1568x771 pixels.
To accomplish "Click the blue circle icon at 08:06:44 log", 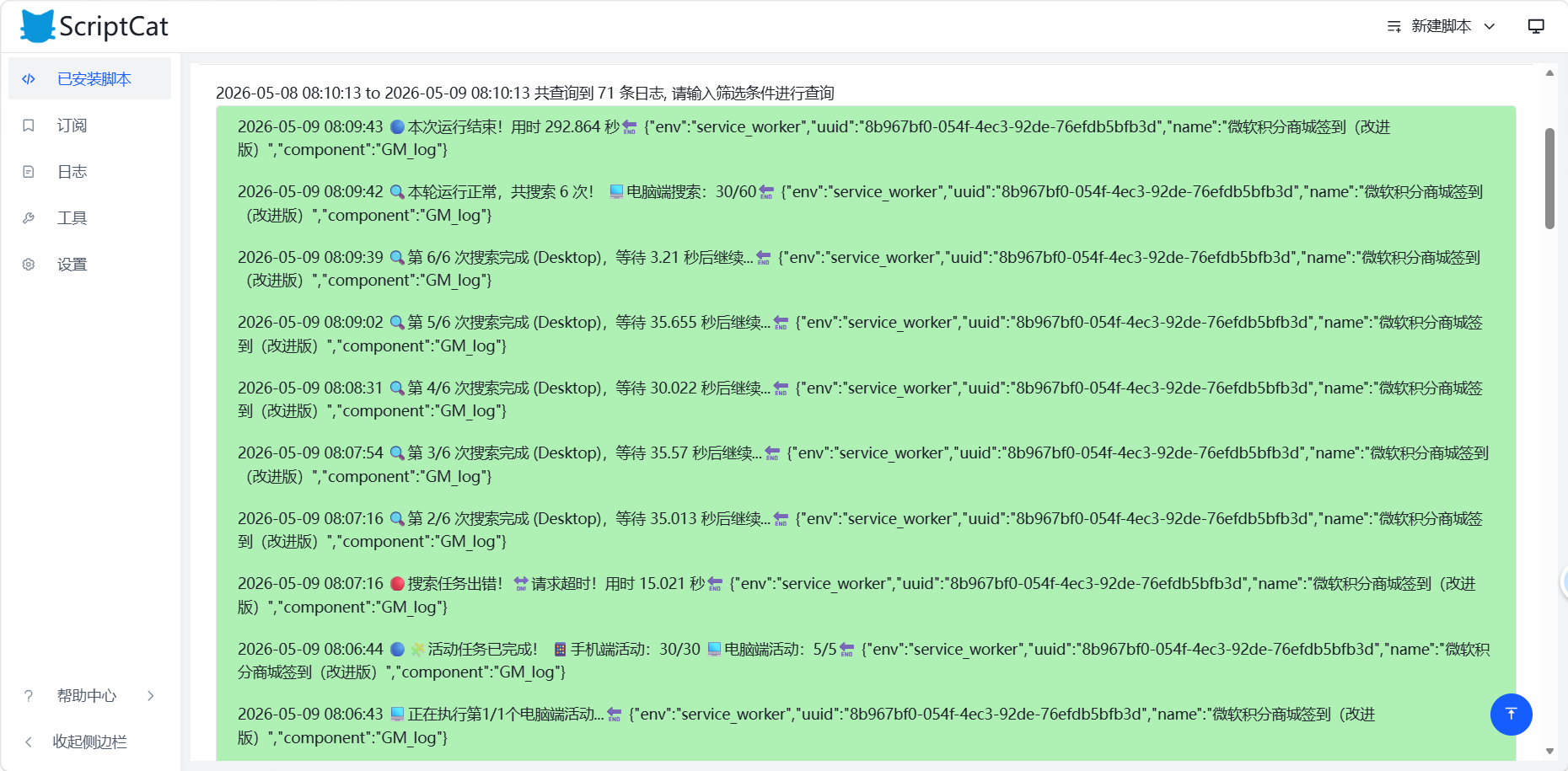I will [x=397, y=649].
